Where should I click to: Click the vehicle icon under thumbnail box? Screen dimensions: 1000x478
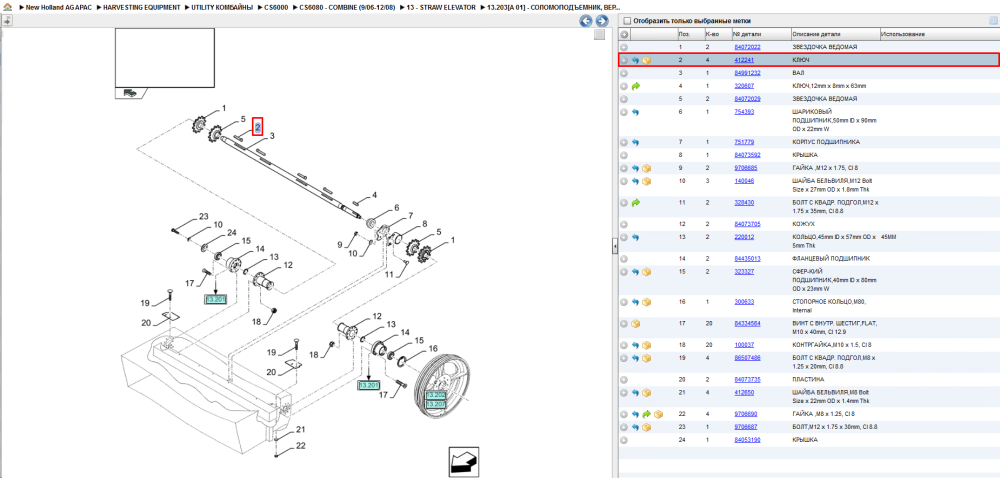129,92
